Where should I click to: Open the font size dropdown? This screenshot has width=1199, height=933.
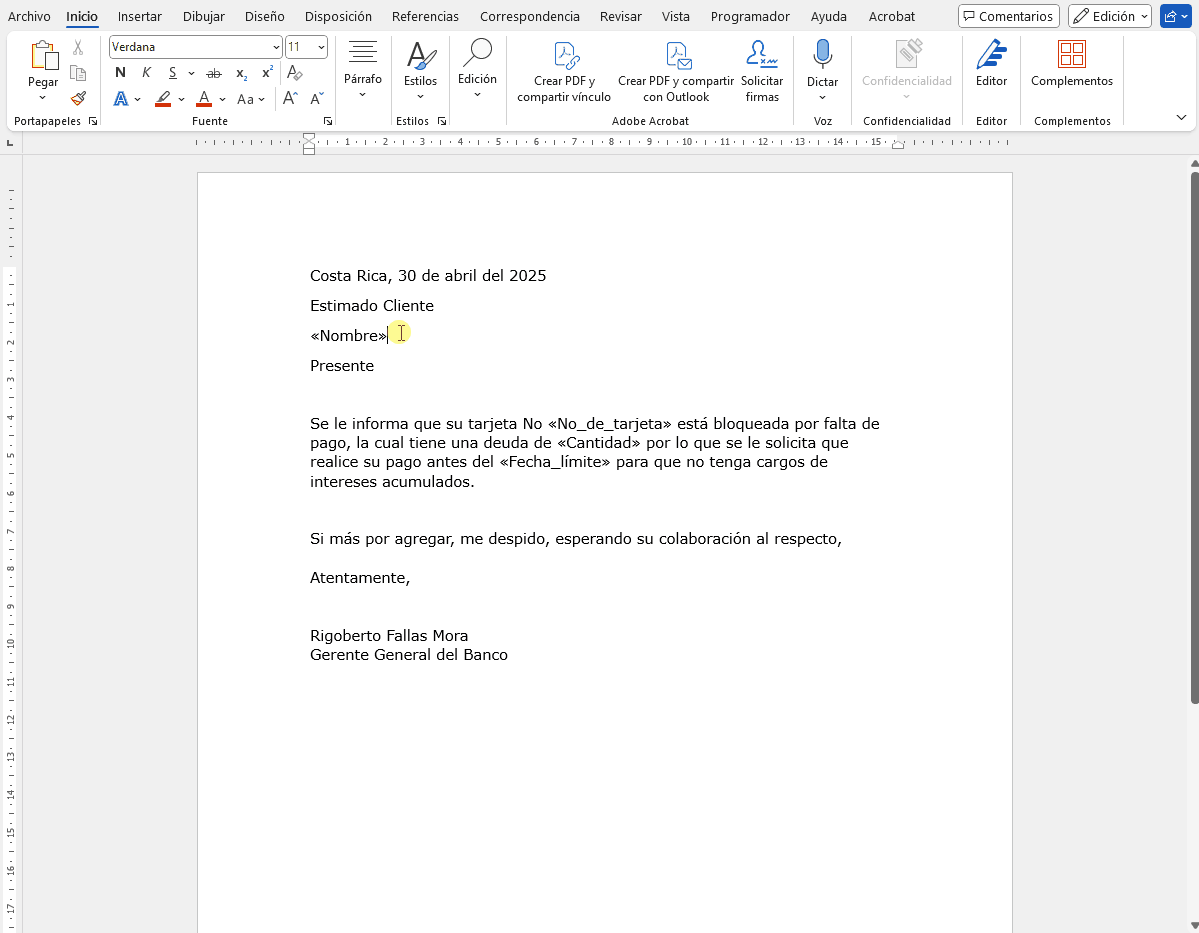[320, 47]
